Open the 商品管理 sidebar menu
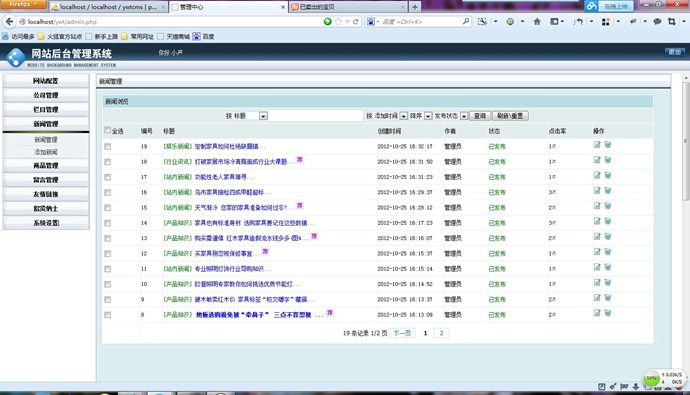690x395 pixels. tap(46, 165)
